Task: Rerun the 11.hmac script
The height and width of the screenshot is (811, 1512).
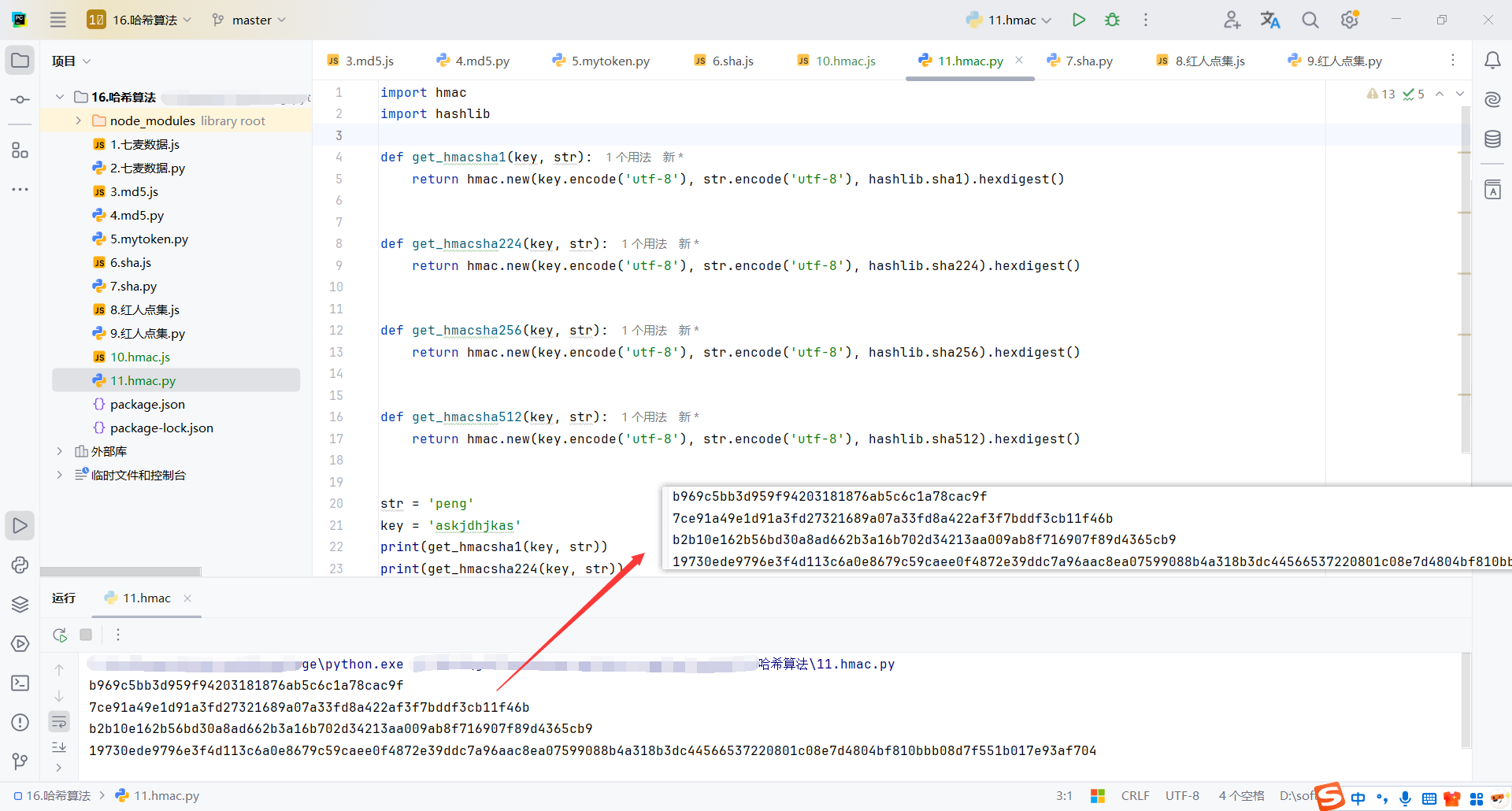Action: pyautogui.click(x=60, y=635)
